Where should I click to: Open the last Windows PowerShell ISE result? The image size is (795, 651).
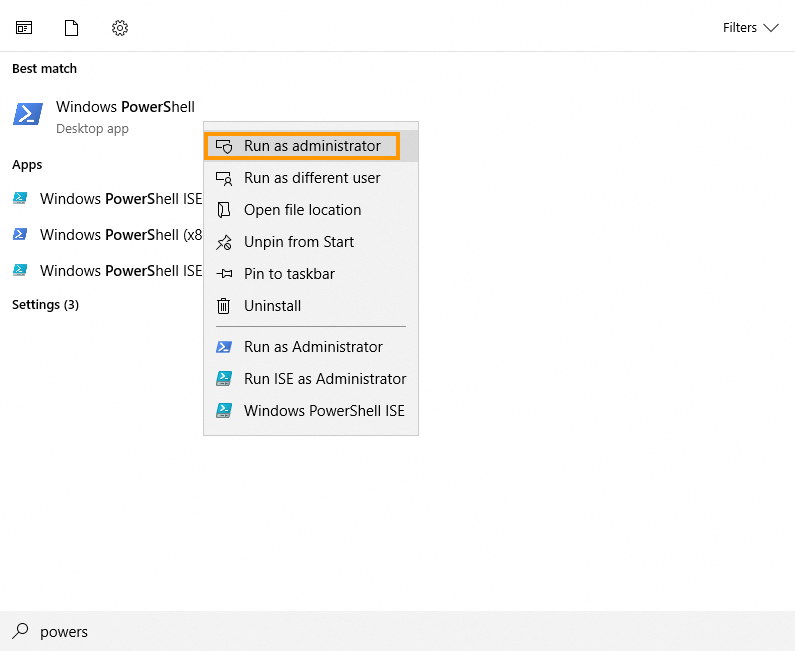pyautogui.click(x=101, y=270)
